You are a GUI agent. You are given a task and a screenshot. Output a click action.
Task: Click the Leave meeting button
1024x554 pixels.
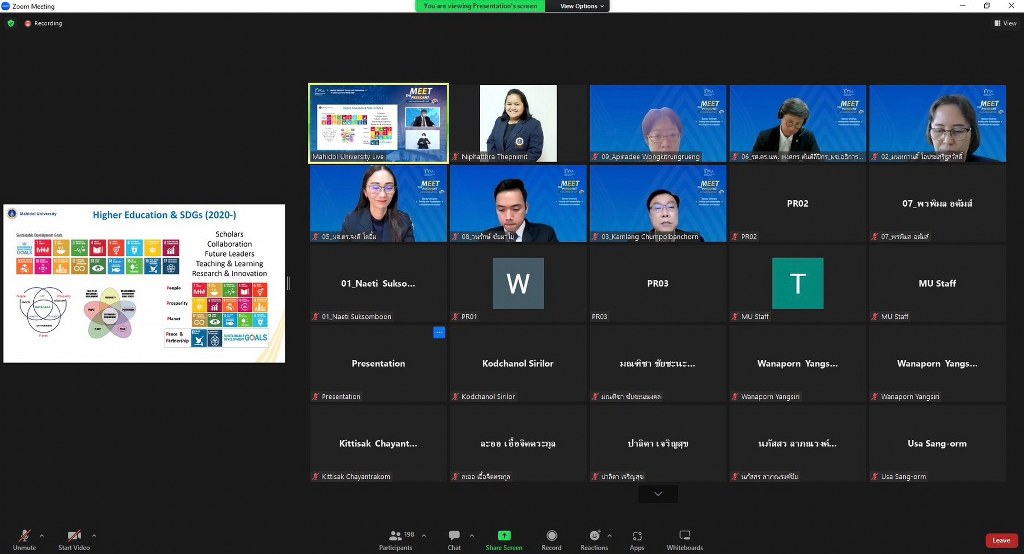pyautogui.click(x=1001, y=540)
